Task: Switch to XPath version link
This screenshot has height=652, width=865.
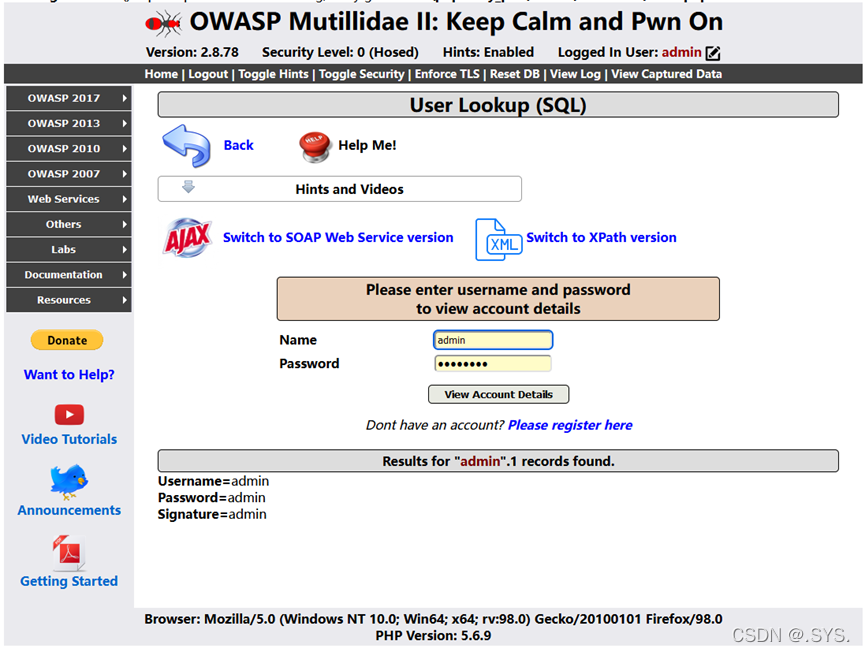Action: click(x=601, y=237)
